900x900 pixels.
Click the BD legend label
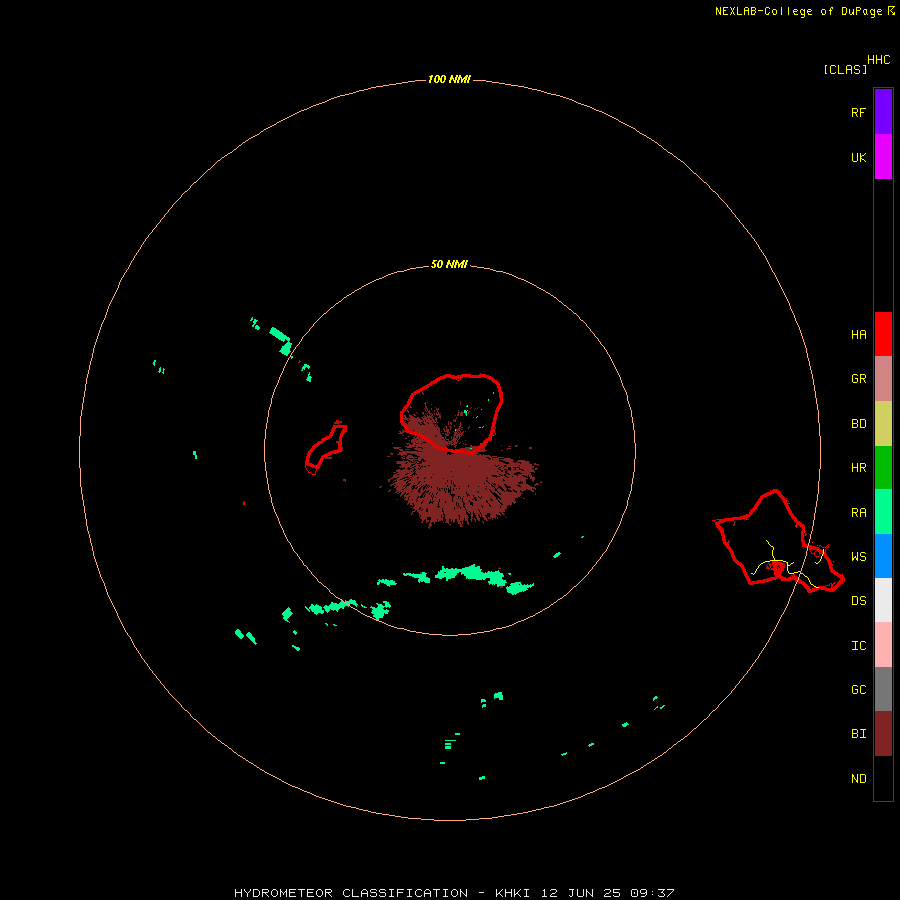point(858,424)
